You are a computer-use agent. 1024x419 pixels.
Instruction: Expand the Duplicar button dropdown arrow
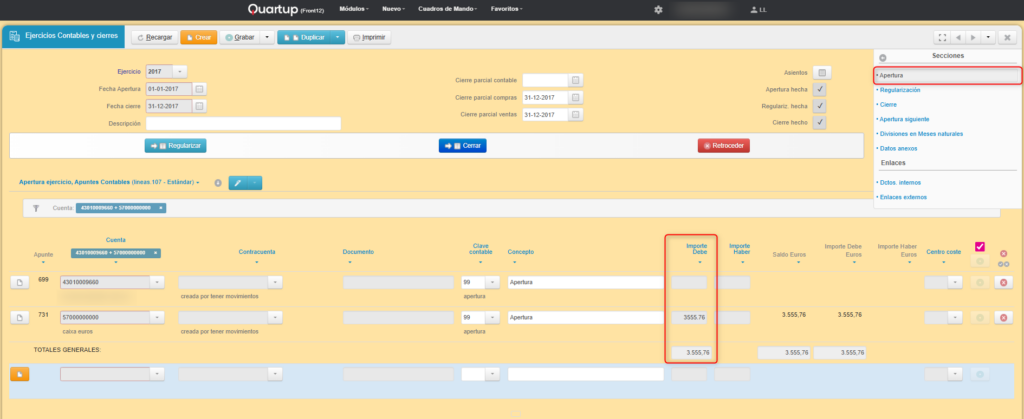339,37
